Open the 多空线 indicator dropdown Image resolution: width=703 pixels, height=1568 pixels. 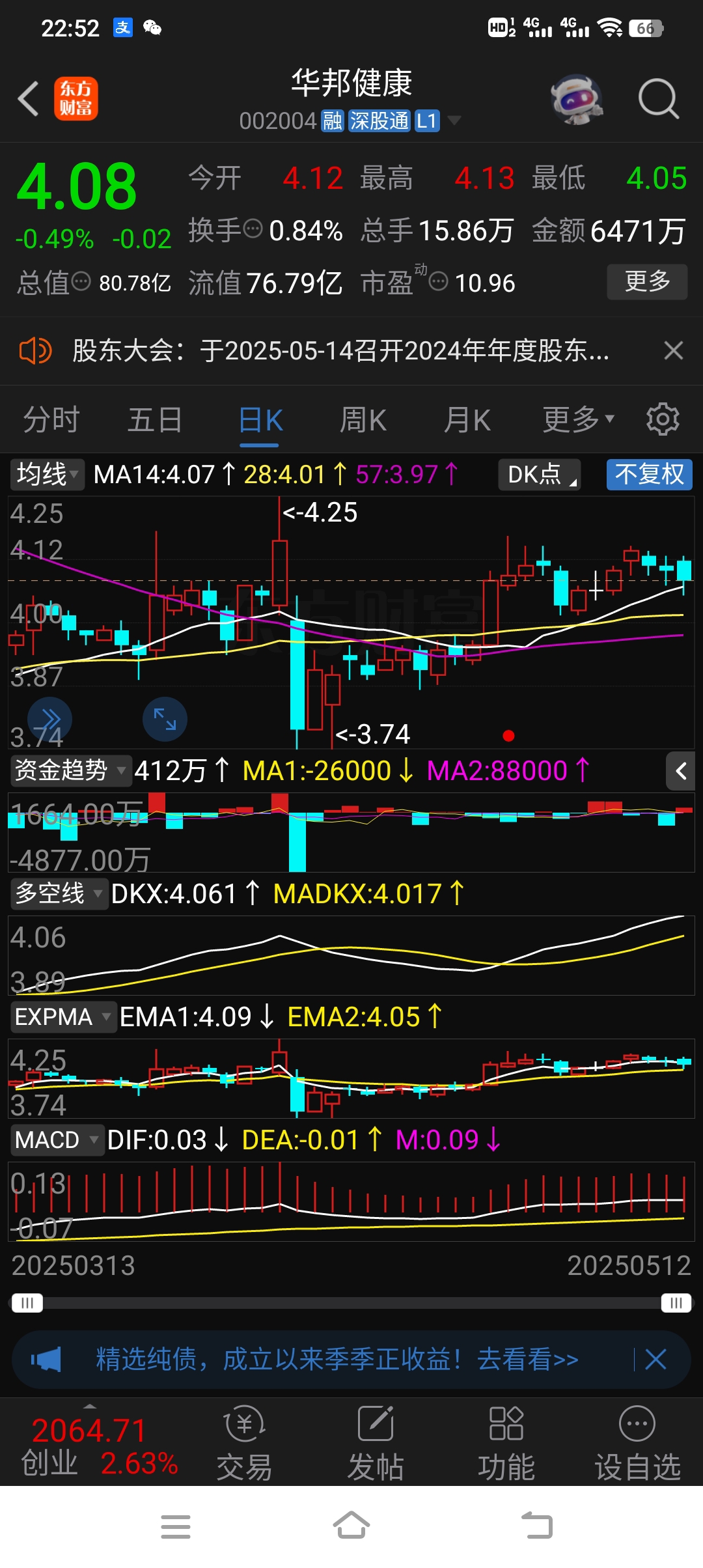[59, 893]
